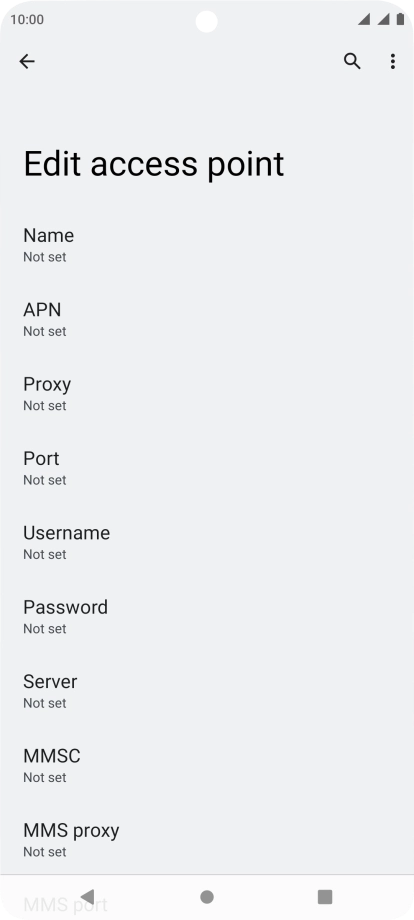The image size is (414, 920).
Task: Open the MMSC entry
Action: click(x=207, y=766)
